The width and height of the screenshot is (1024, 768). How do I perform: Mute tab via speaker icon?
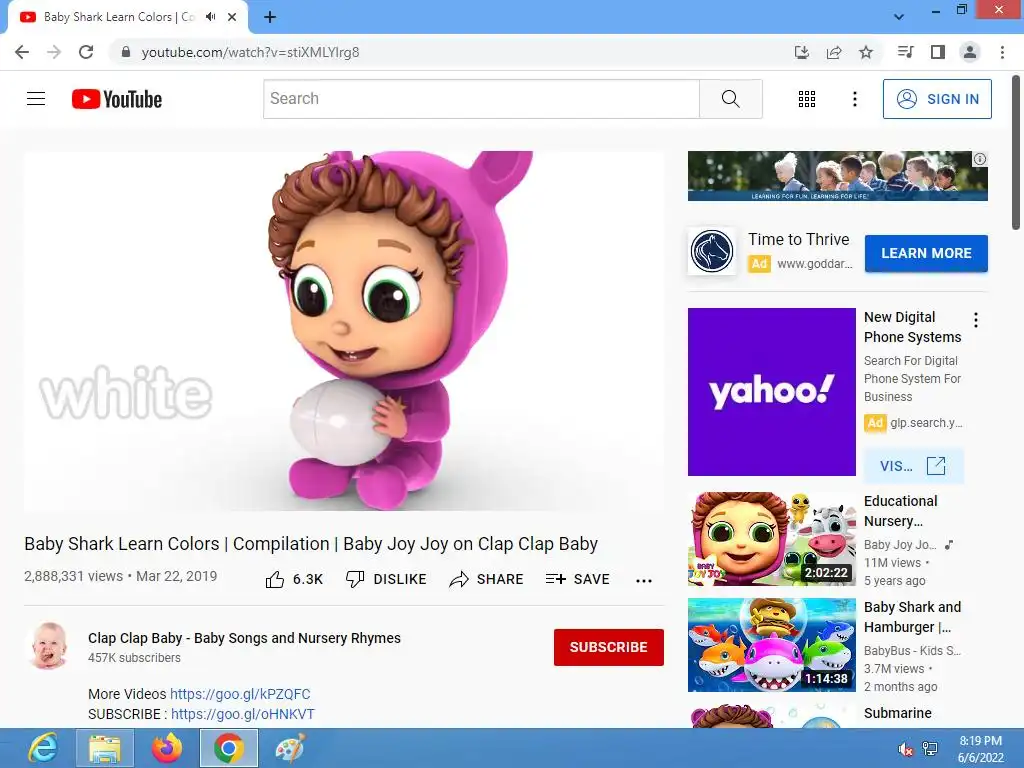tap(210, 17)
